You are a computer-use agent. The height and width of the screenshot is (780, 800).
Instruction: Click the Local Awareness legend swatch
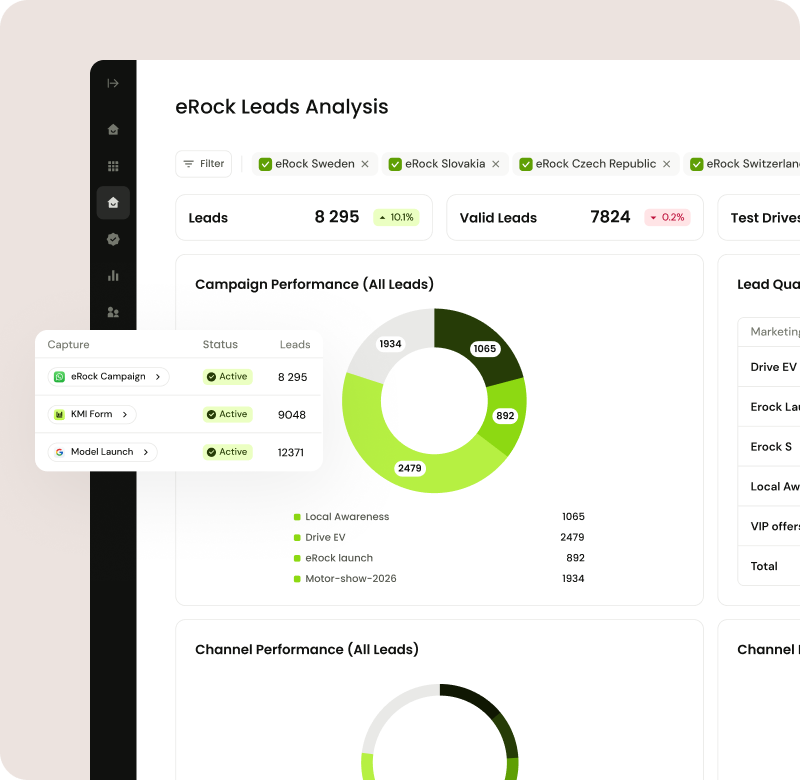pos(297,517)
